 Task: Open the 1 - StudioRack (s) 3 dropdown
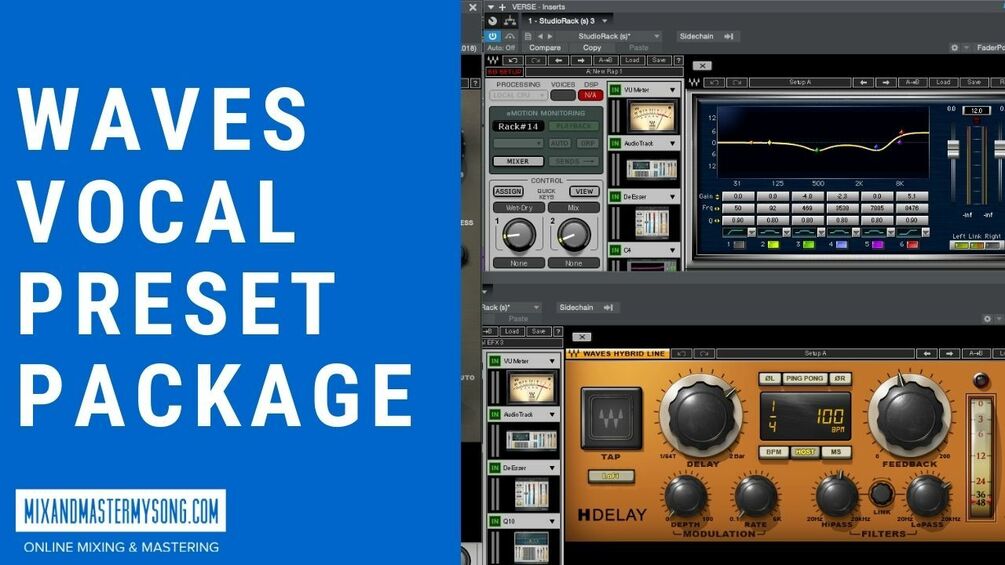click(604, 21)
